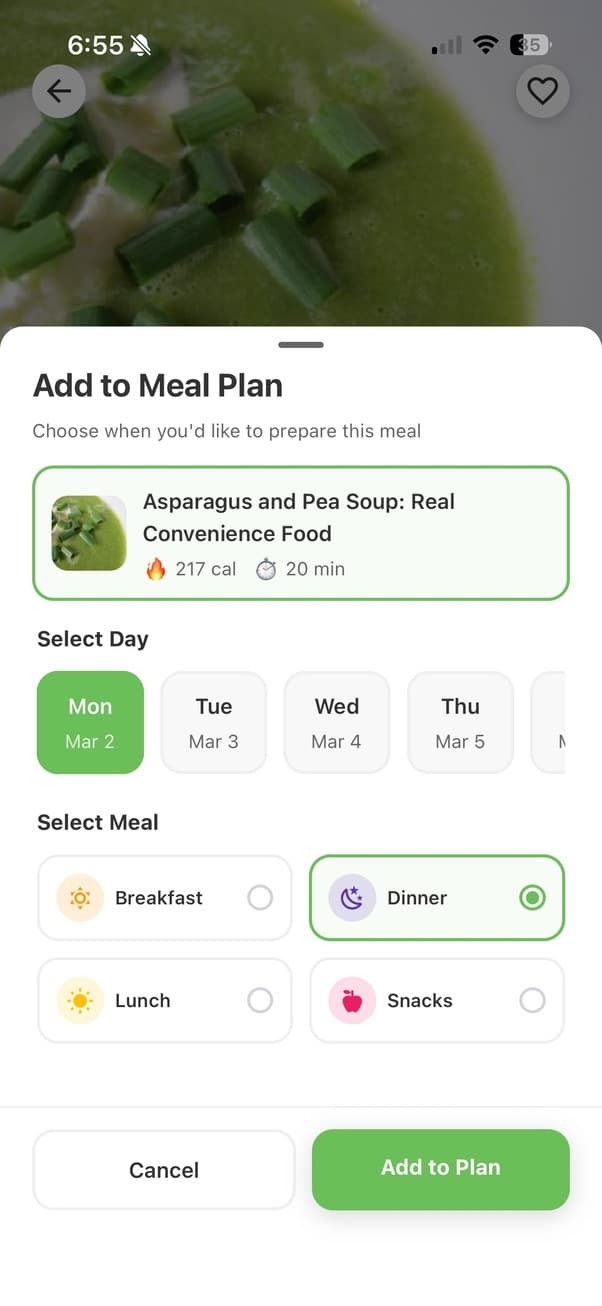Select Tue Mar 3 as the day
Viewport: 602px width, 1306px height.
[213, 722]
